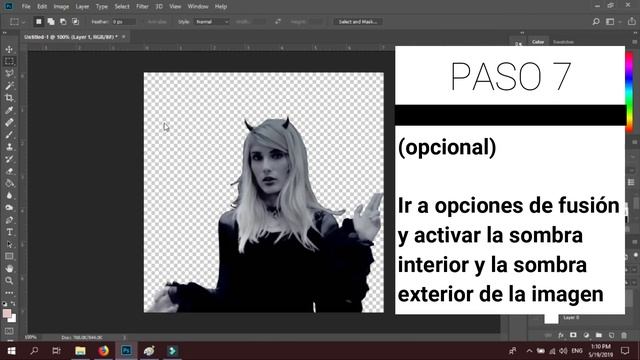Image resolution: width=640 pixels, height=360 pixels.
Task: Choose New Selection mode in options bar
Action: (38, 22)
